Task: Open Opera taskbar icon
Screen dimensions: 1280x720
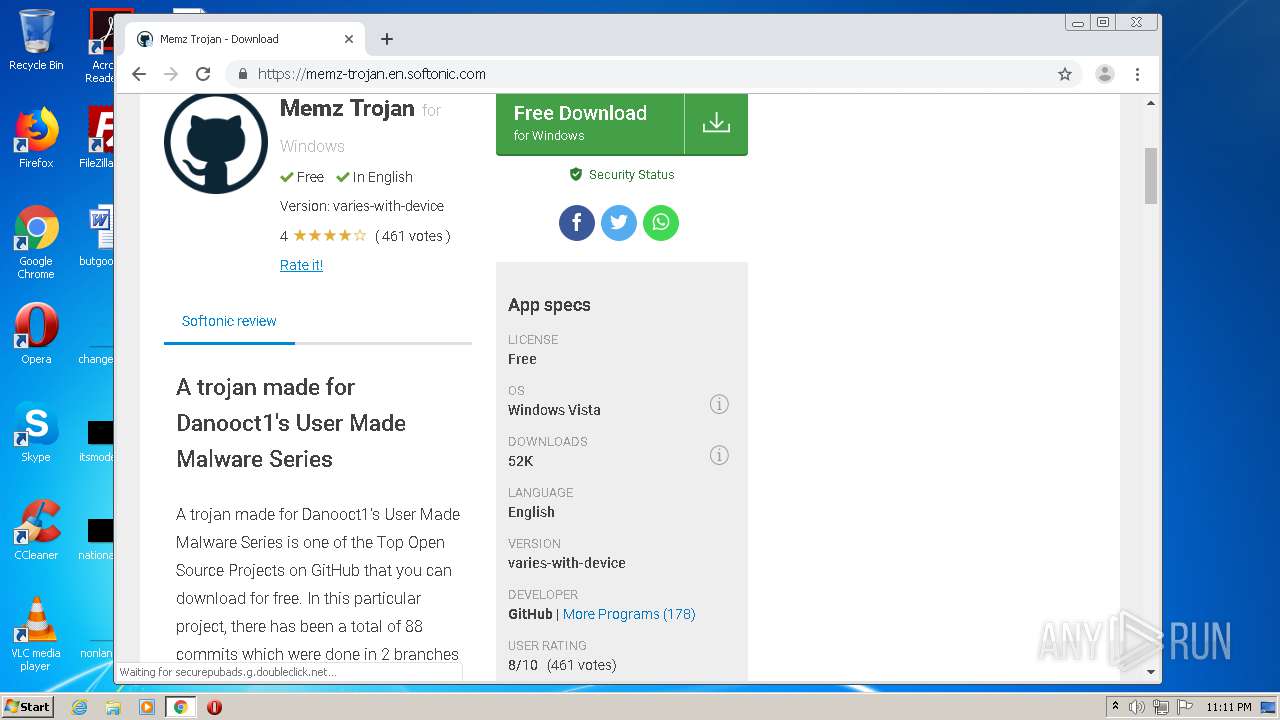Action: tap(214, 707)
